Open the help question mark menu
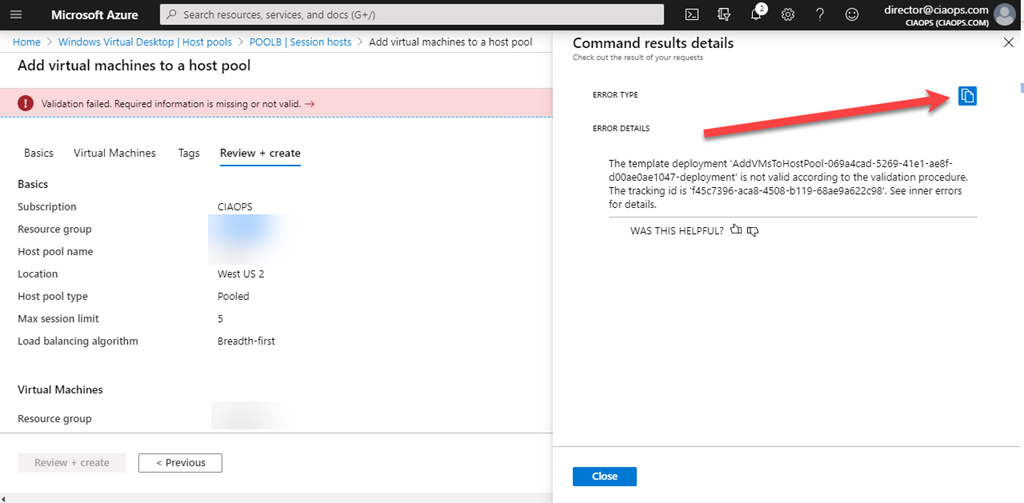The image size is (1024, 503). coord(820,15)
